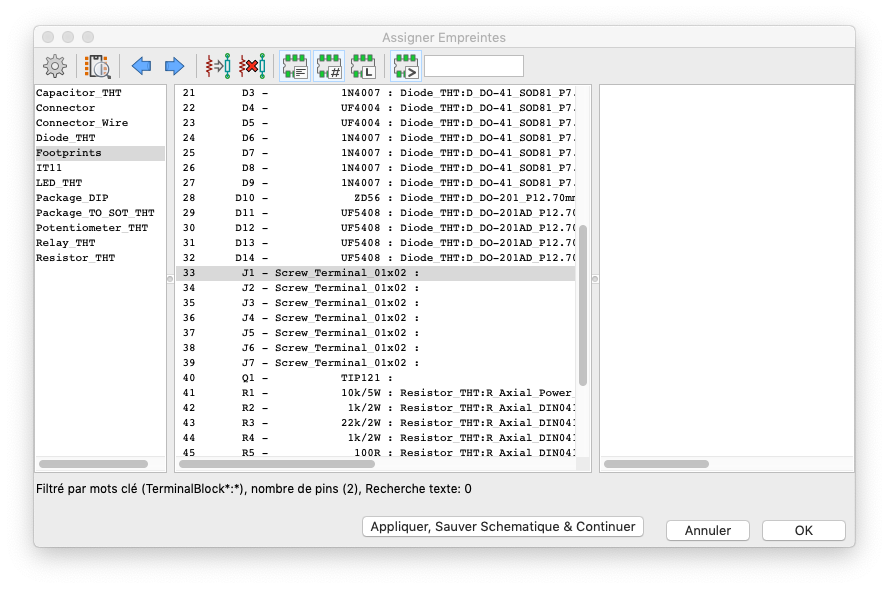Click the footprint filter text field
This screenshot has width=889, height=589.
coord(473,66)
